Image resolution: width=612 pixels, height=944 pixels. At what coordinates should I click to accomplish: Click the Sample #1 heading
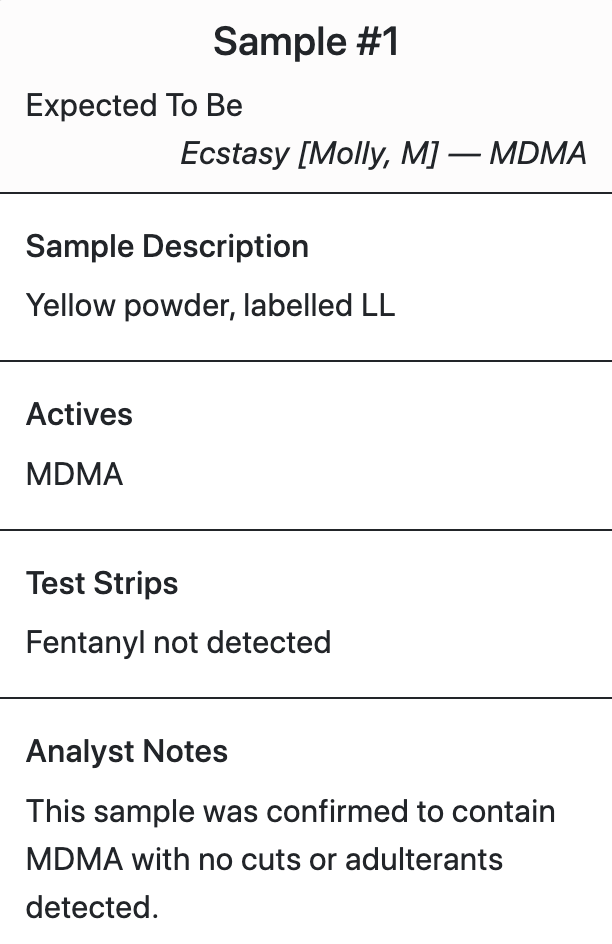306,42
